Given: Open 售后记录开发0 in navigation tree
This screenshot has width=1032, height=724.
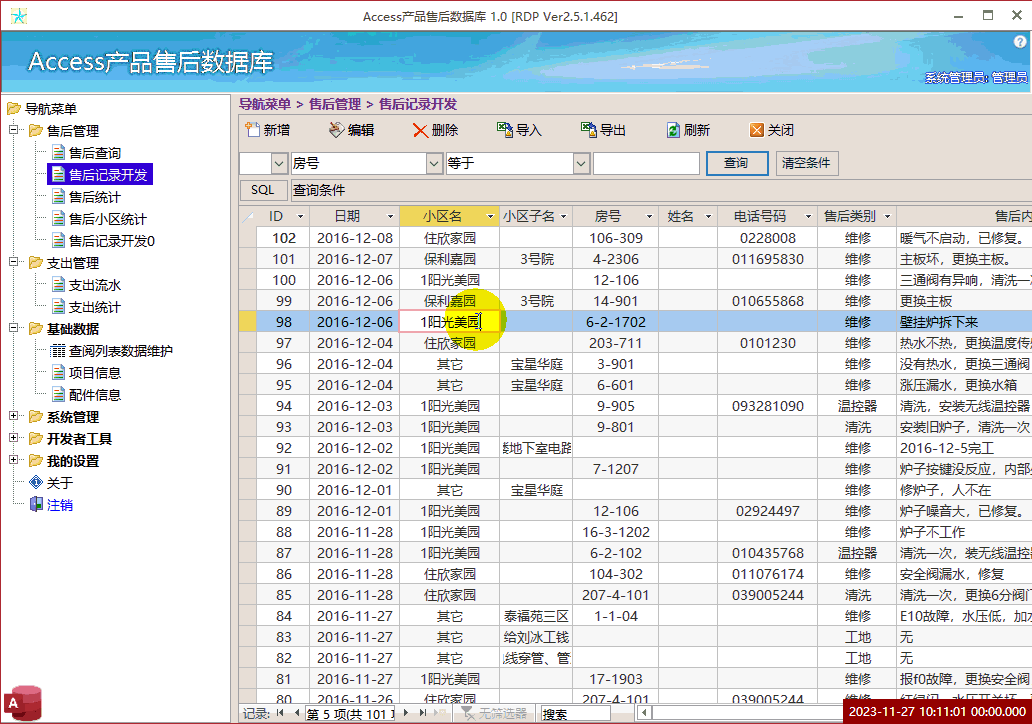Looking at the screenshot, I should (x=112, y=241).
